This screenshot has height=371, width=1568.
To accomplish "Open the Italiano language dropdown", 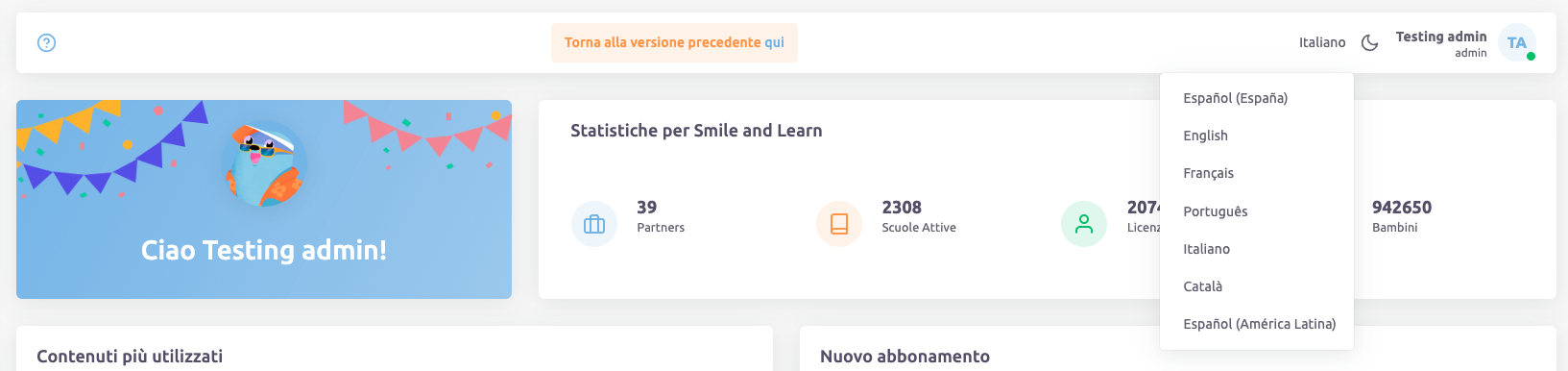I will click(x=1322, y=42).
